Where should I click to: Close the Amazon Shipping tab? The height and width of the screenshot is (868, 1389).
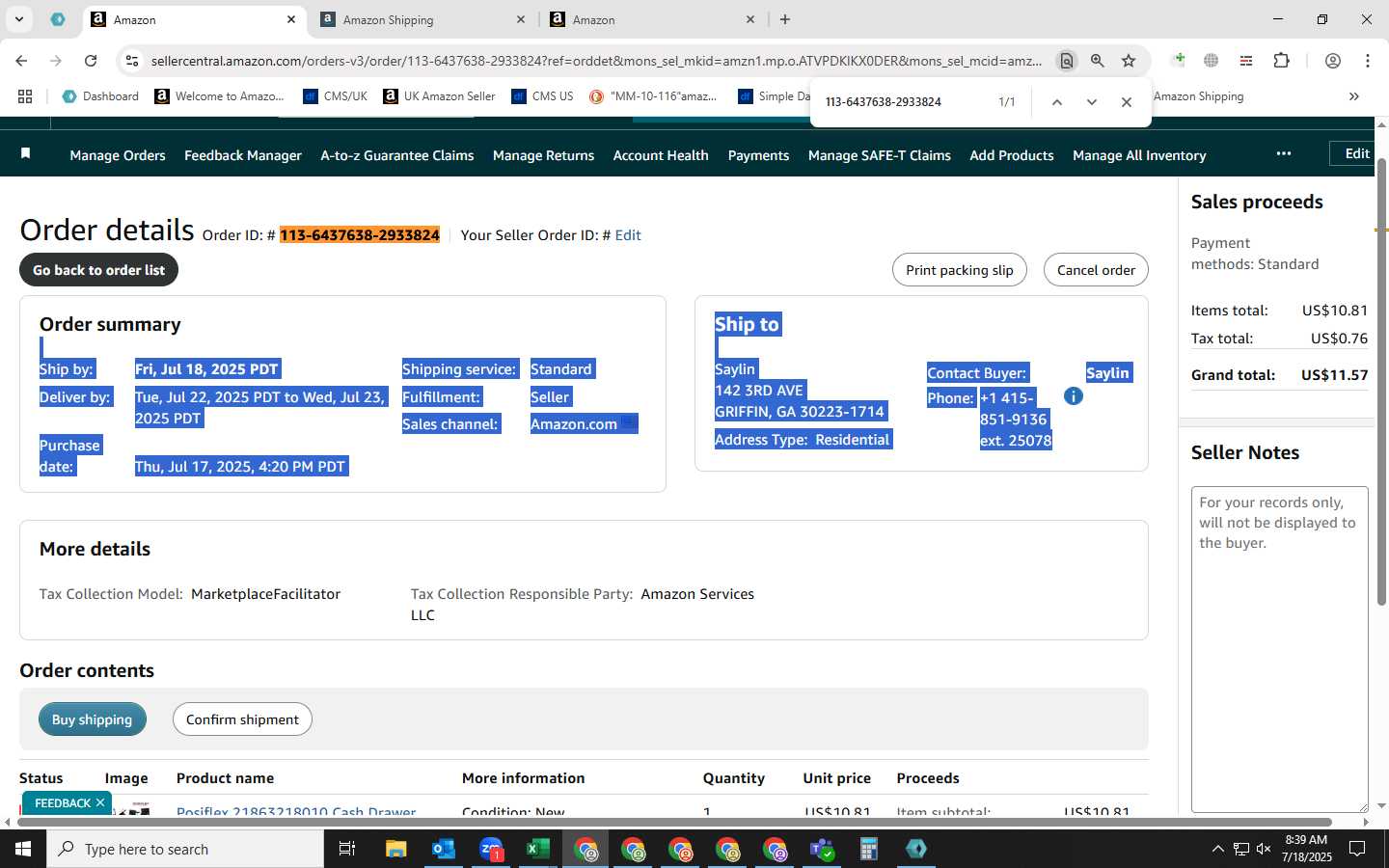[521, 19]
